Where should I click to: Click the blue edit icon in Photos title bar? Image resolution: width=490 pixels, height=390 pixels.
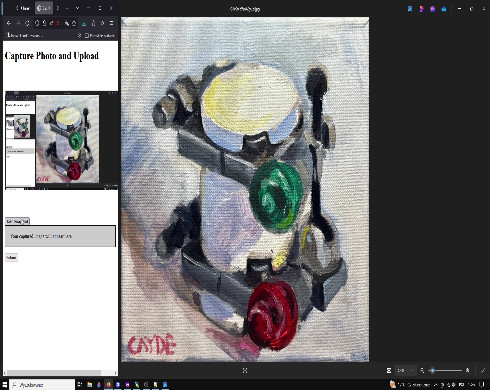[x=410, y=9]
